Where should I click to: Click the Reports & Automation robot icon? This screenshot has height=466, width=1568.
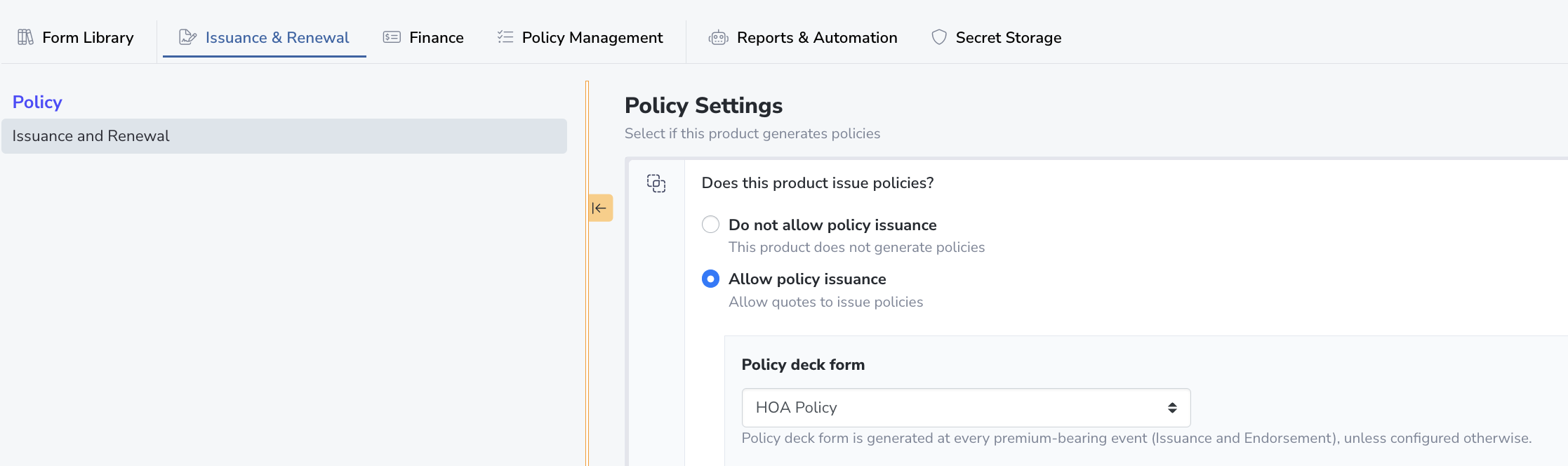point(719,37)
